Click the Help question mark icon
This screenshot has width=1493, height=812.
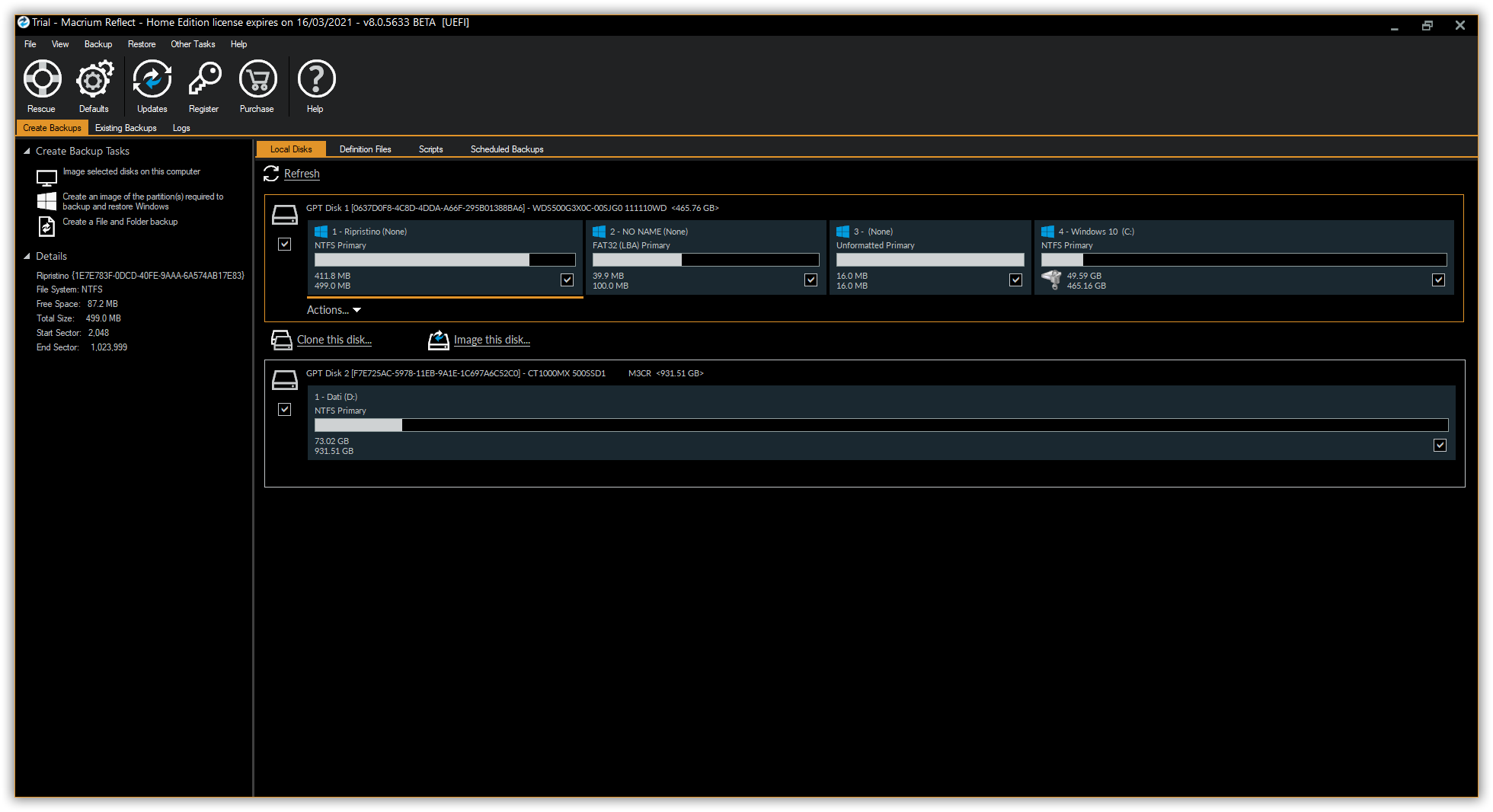[316, 79]
